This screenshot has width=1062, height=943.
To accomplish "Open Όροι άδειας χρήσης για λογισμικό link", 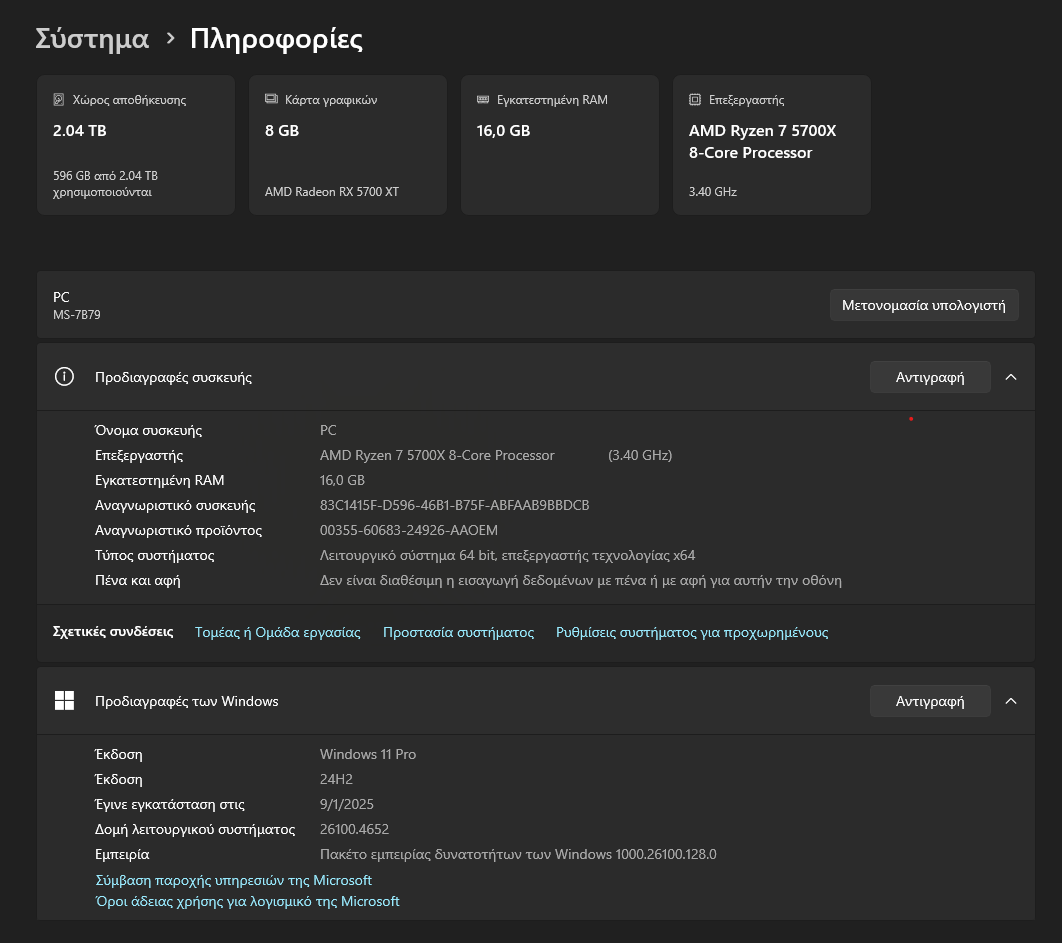I will pyautogui.click(x=247, y=901).
